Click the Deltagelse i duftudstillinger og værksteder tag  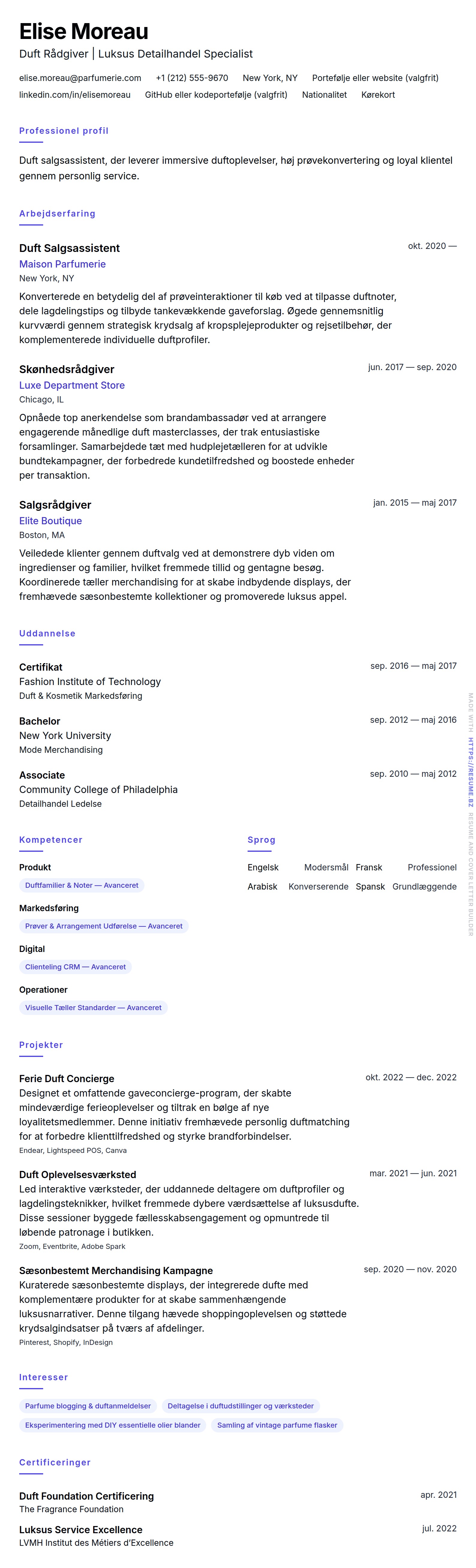point(240,1406)
